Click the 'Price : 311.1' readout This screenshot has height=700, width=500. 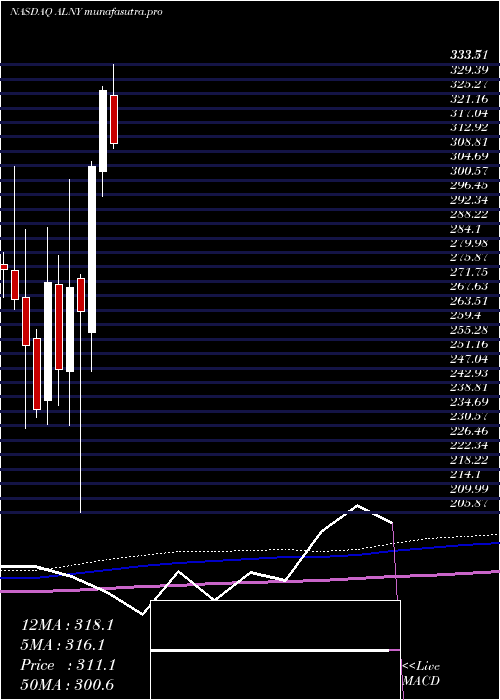coord(68,665)
